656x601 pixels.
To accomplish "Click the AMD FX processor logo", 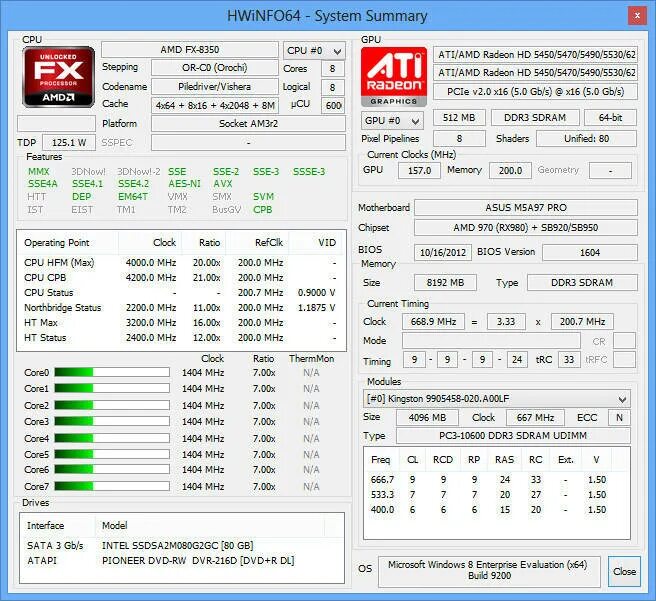I will tap(59, 77).
